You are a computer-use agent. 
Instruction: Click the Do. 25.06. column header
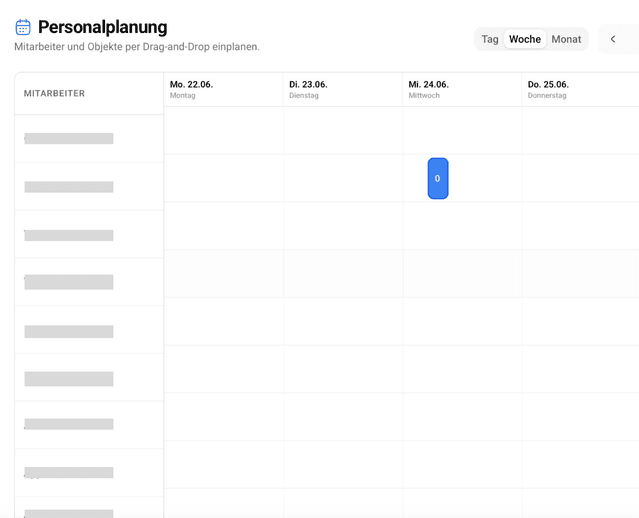coord(580,90)
